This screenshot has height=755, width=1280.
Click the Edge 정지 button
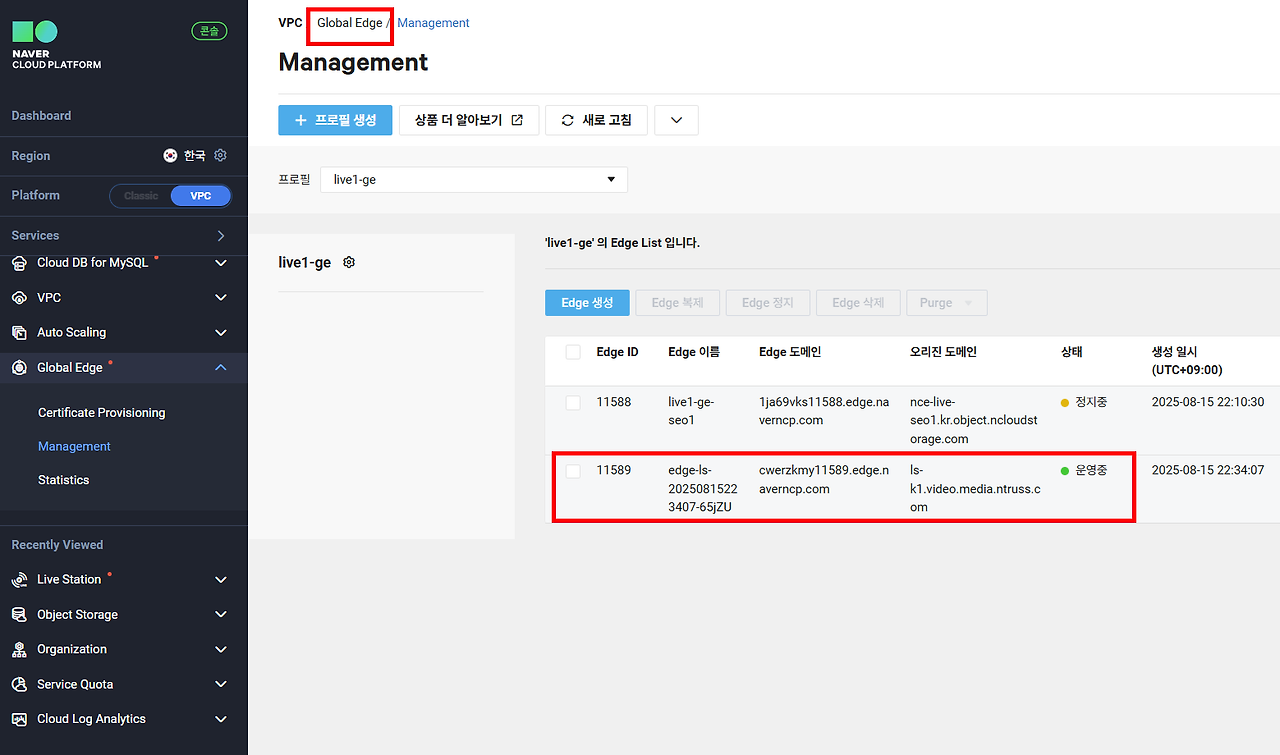pos(768,303)
